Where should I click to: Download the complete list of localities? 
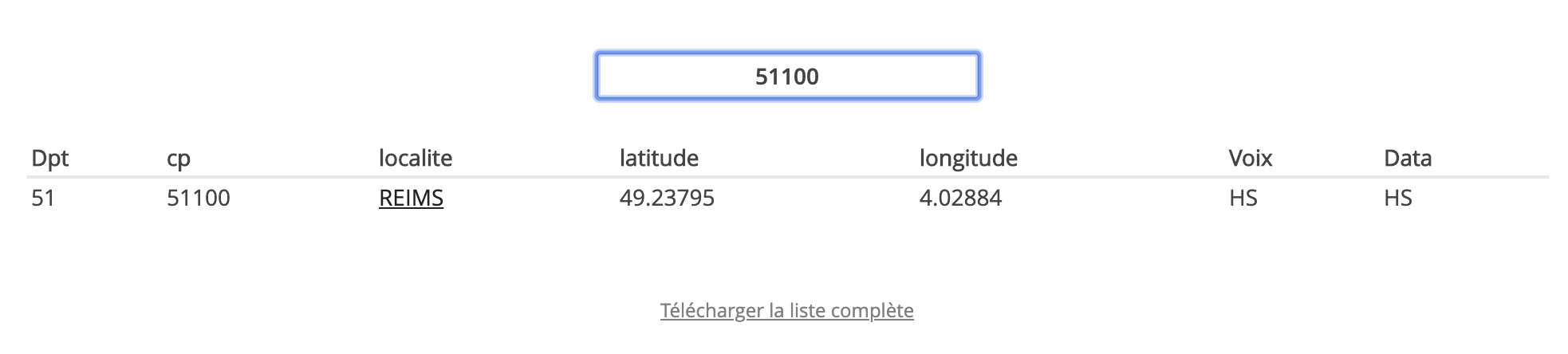tap(786, 310)
